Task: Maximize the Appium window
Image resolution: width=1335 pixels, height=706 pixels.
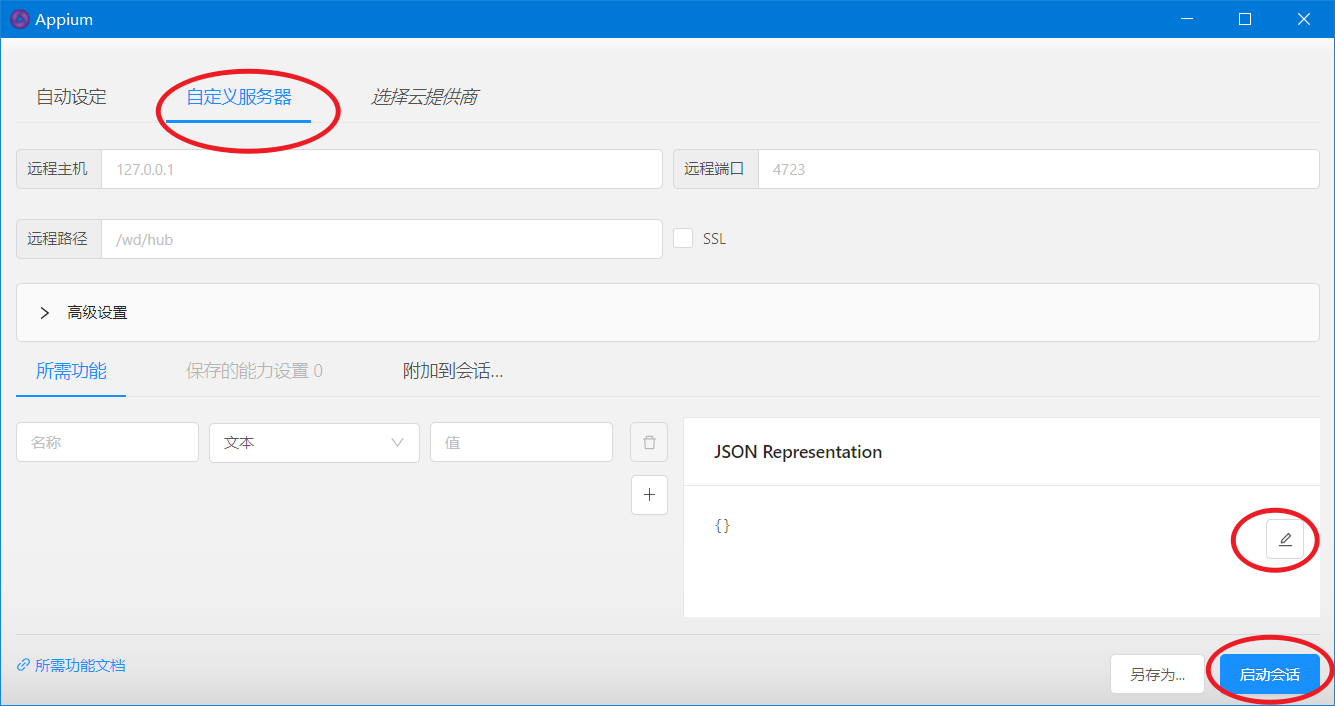Action: tap(1245, 19)
